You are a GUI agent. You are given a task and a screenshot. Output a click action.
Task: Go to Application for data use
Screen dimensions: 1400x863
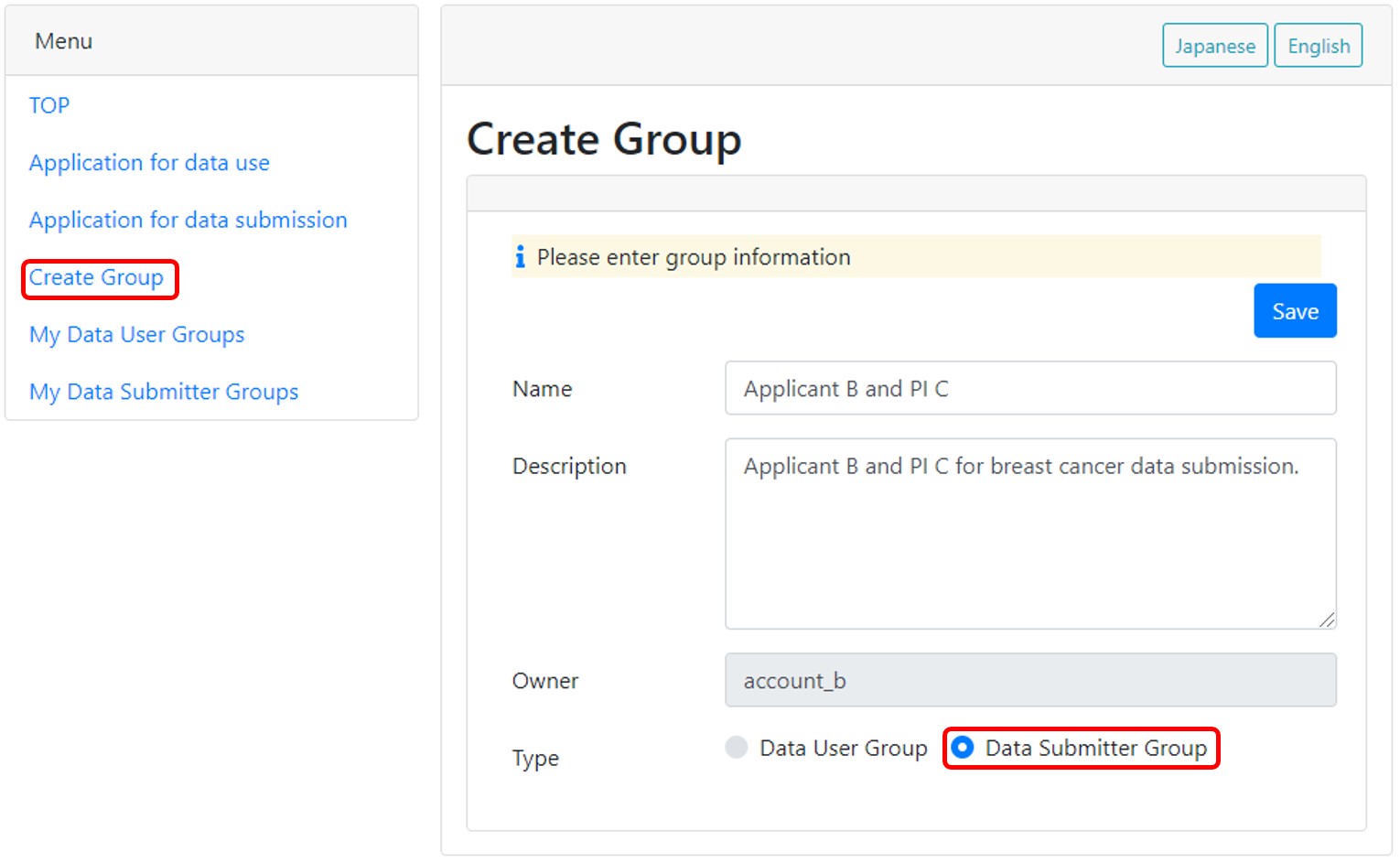(x=149, y=163)
